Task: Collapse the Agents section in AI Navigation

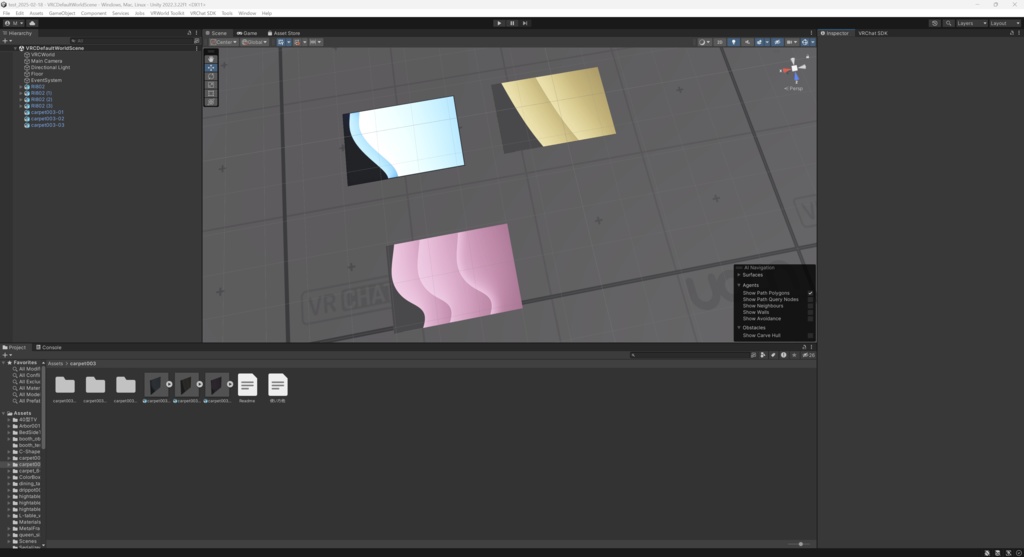Action: (739, 285)
